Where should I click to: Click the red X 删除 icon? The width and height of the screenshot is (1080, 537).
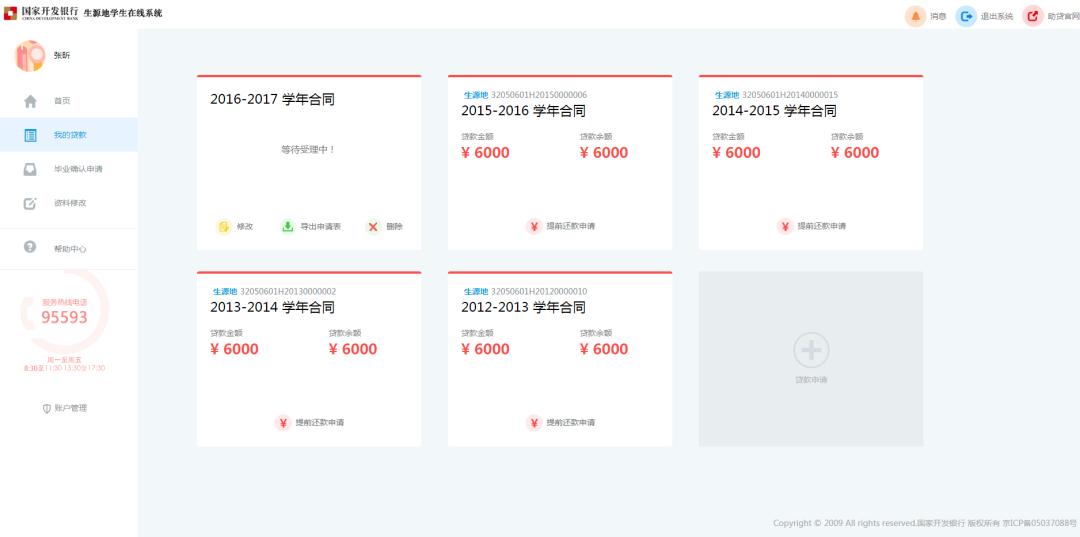click(373, 227)
